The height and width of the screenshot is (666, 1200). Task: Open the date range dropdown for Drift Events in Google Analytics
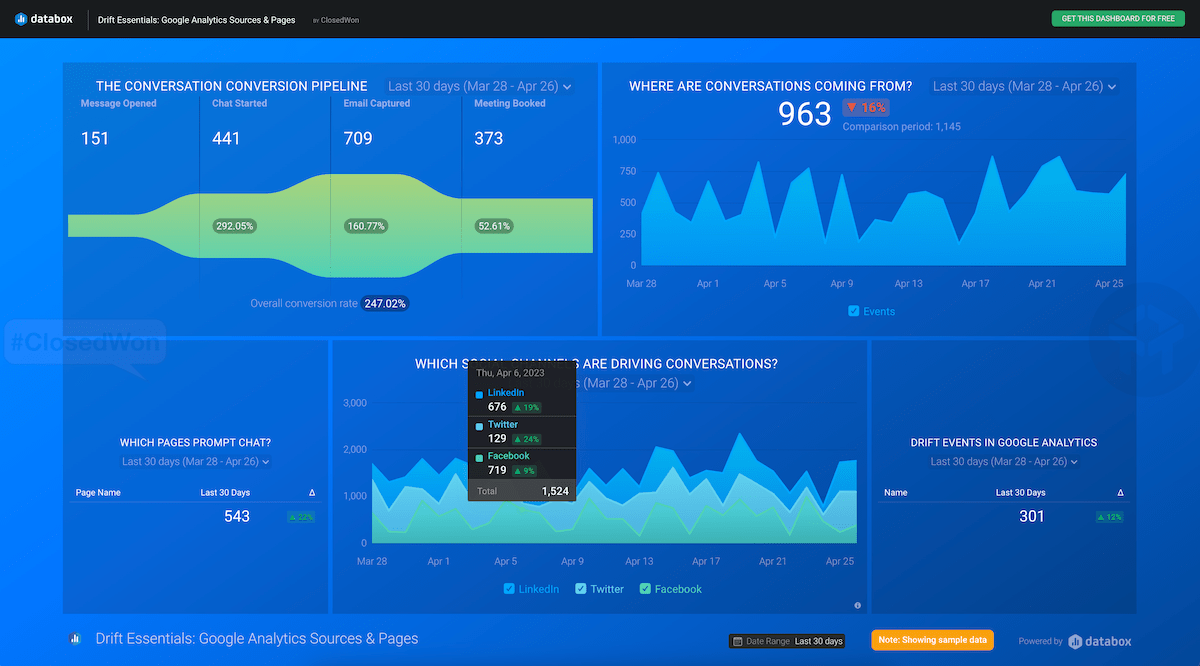tap(1004, 462)
